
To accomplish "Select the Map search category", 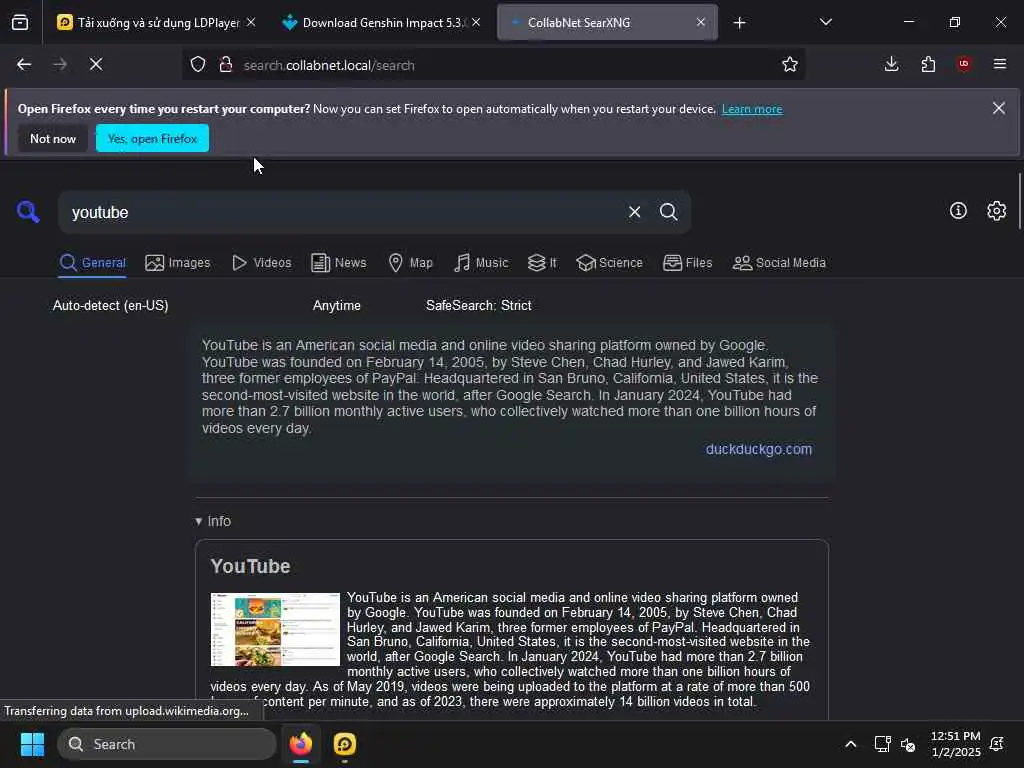I will point(410,263).
